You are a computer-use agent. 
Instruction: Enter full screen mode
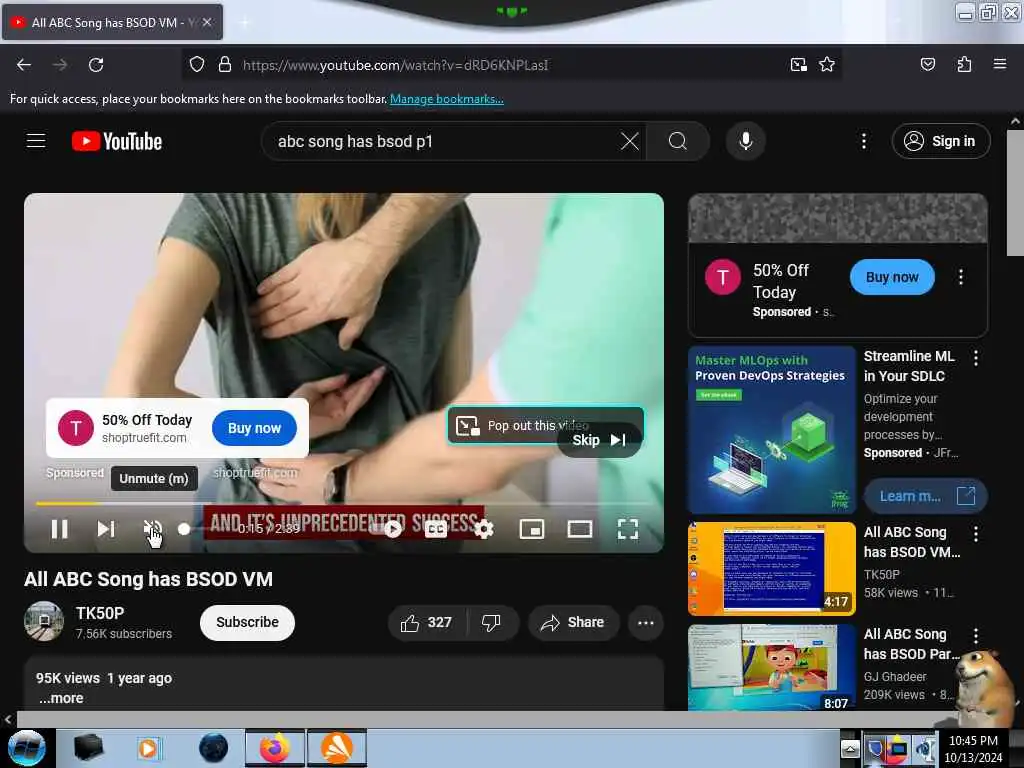point(628,529)
